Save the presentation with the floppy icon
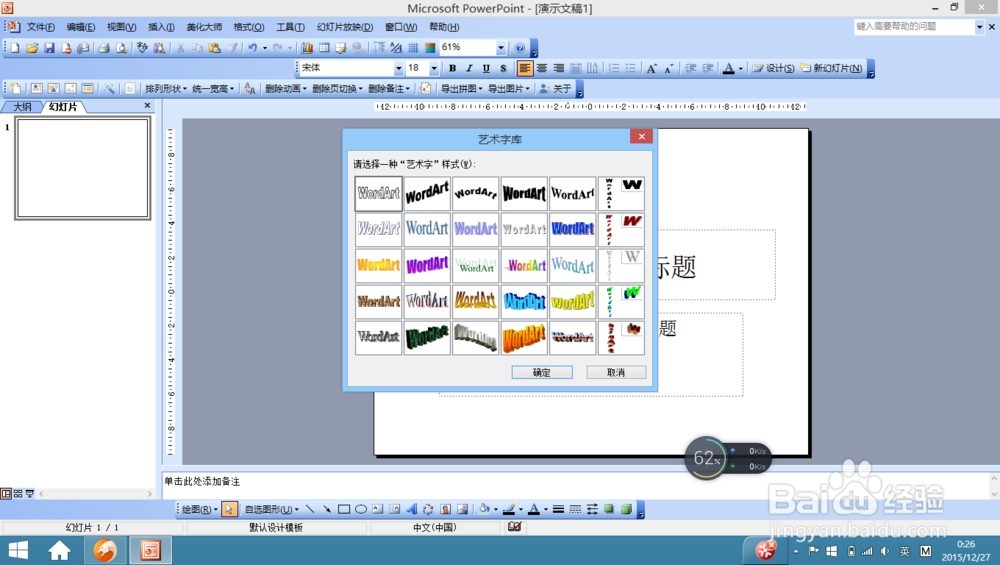 point(49,48)
